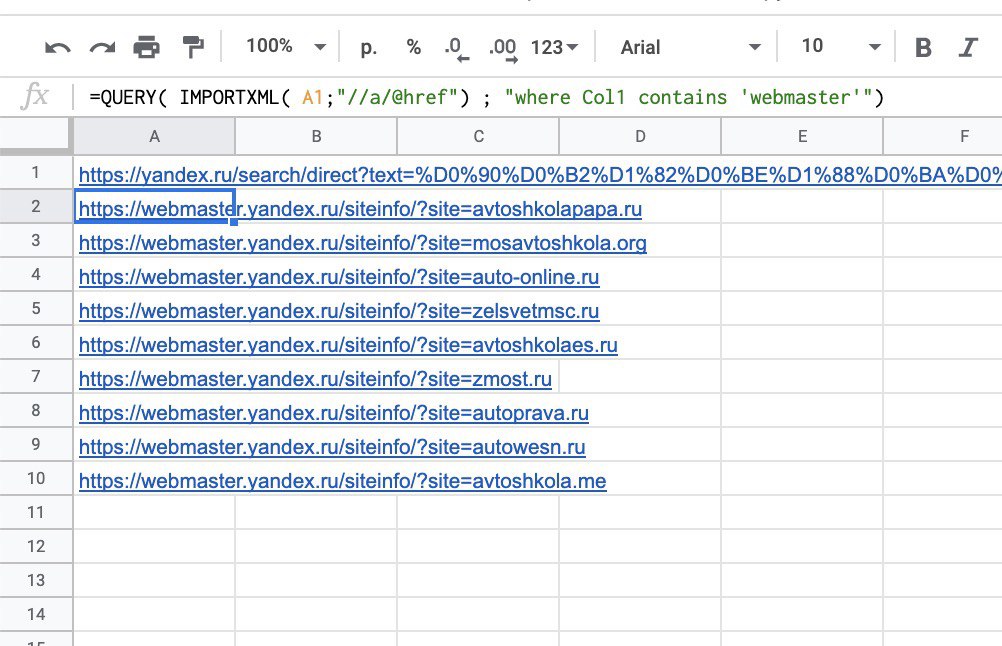
Task: Select row 1 header
Action: (x=36, y=173)
